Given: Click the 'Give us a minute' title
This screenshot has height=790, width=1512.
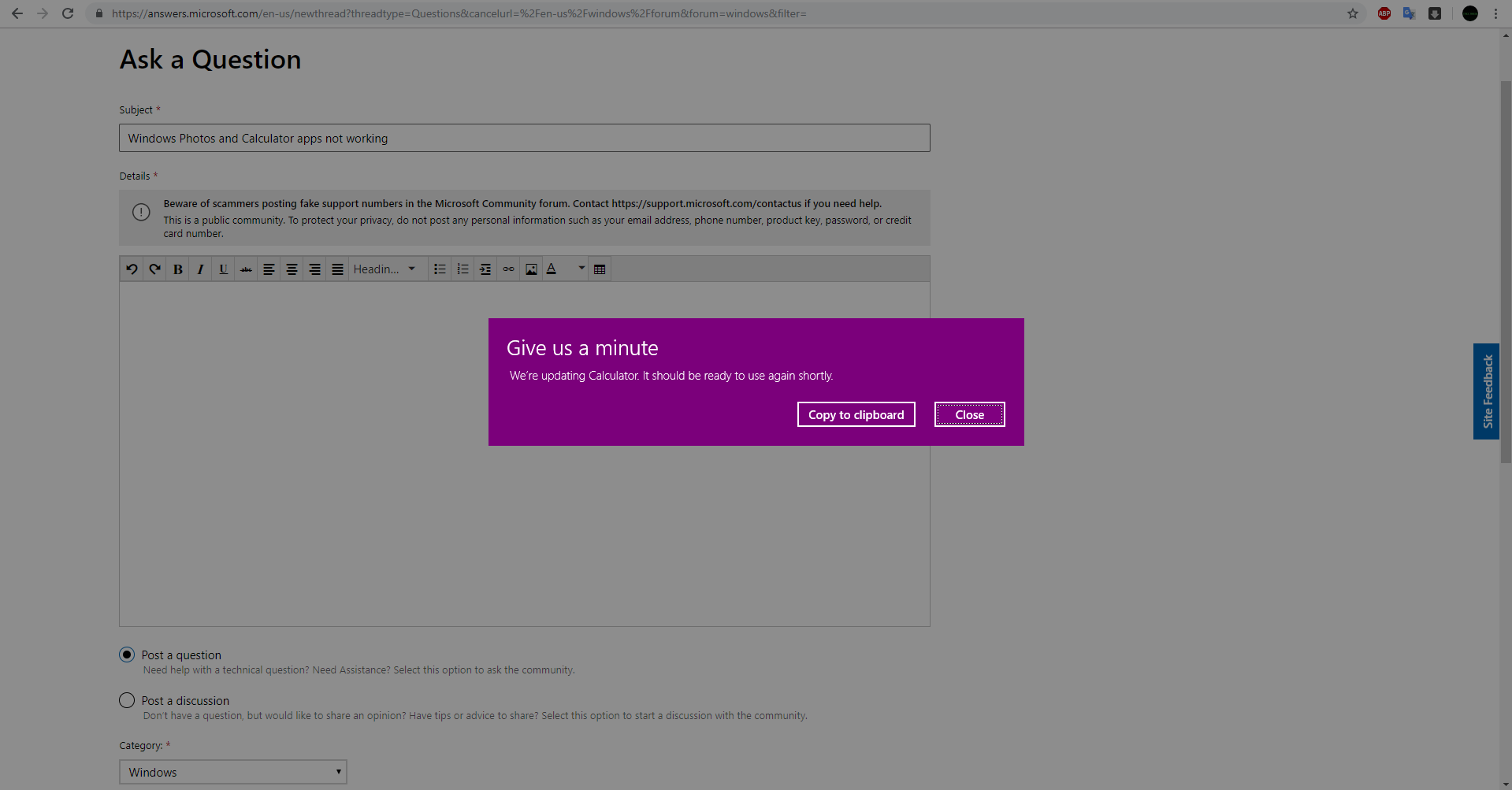Looking at the screenshot, I should [x=582, y=348].
